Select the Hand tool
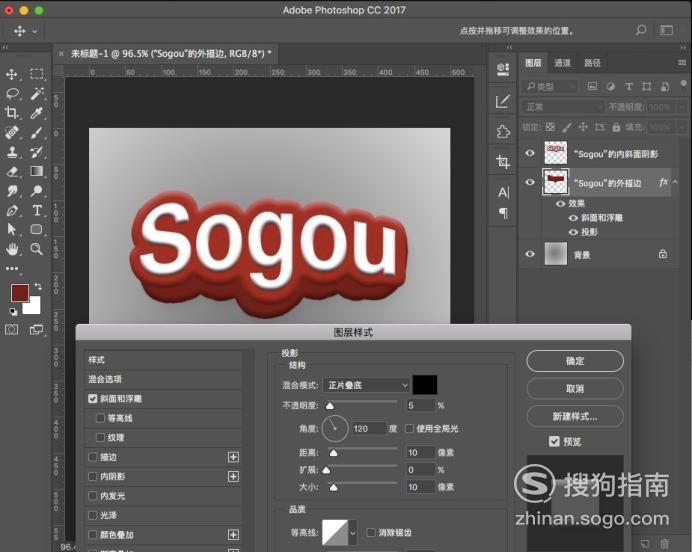 coord(12,249)
